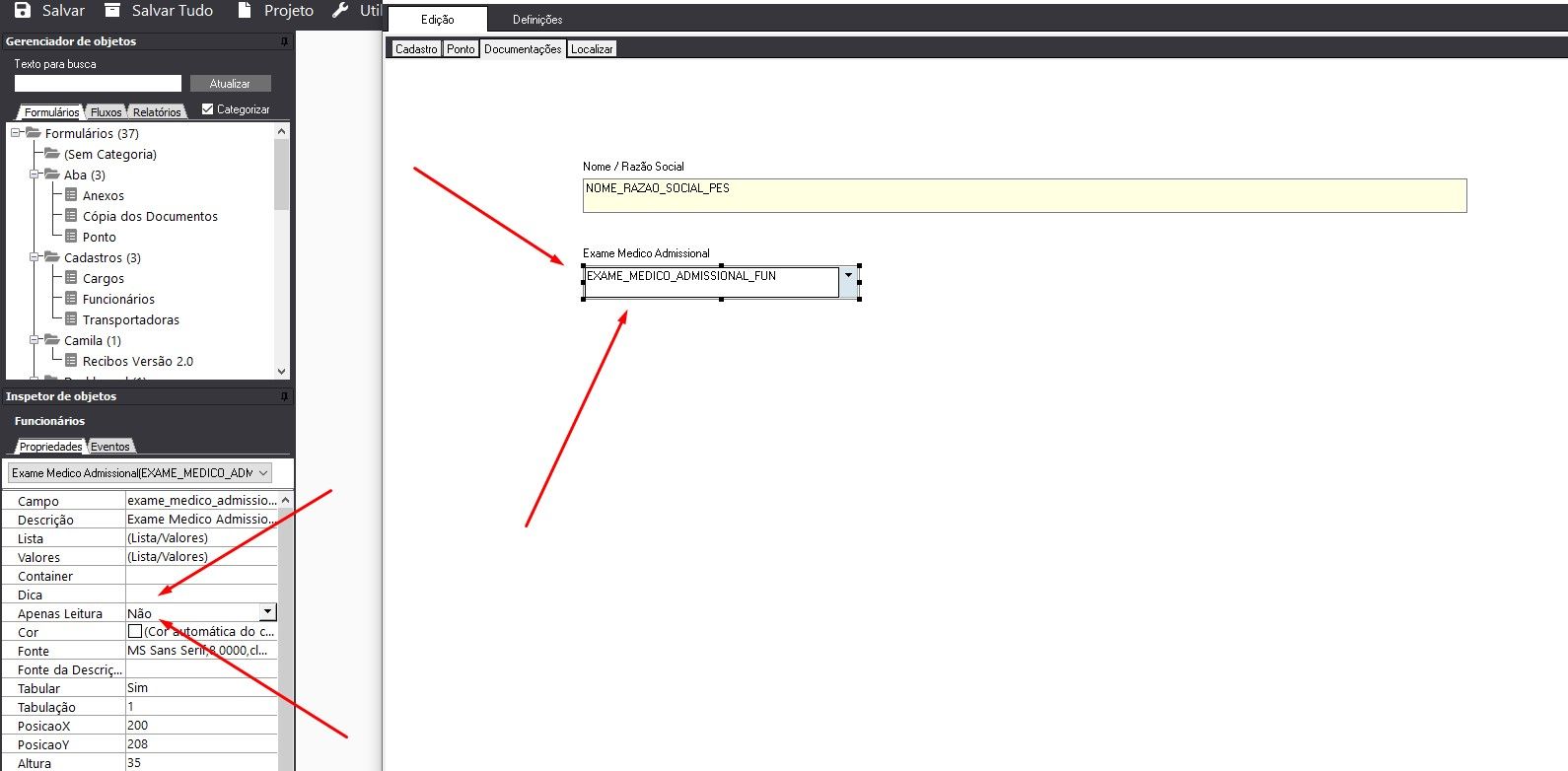
Task: Open the Ponto form tab
Action: [461, 49]
